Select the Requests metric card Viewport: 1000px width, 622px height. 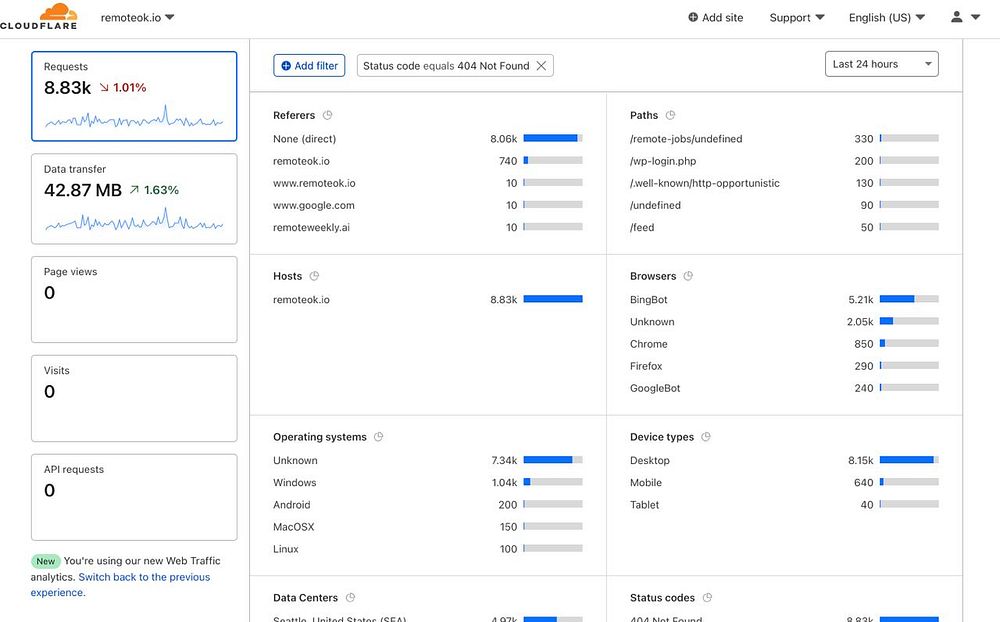134,96
